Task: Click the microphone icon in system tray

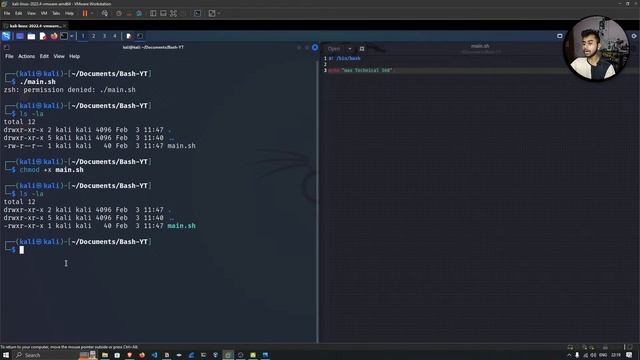Action: [x=577, y=355]
